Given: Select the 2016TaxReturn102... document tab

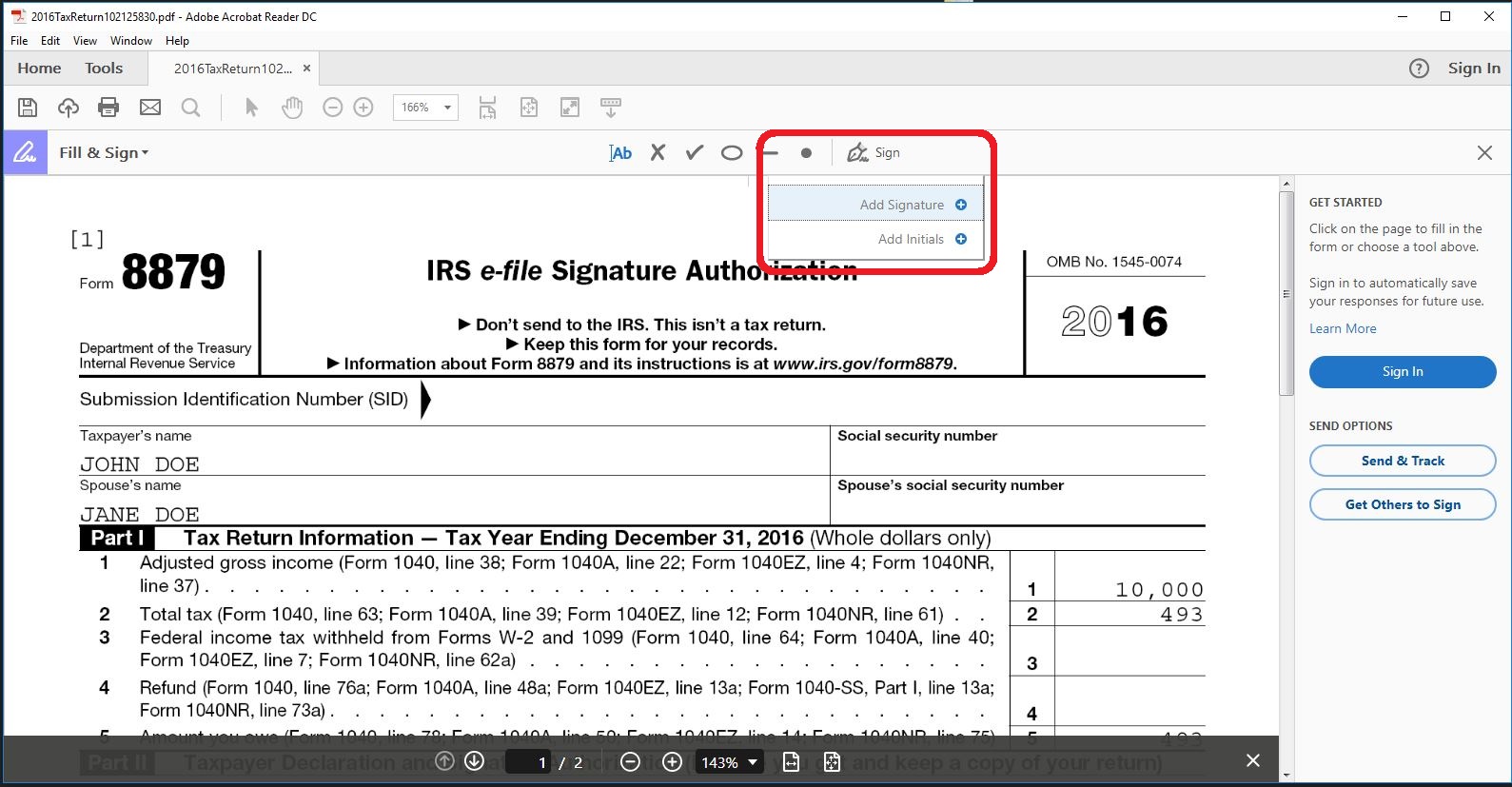Looking at the screenshot, I should 233,69.
